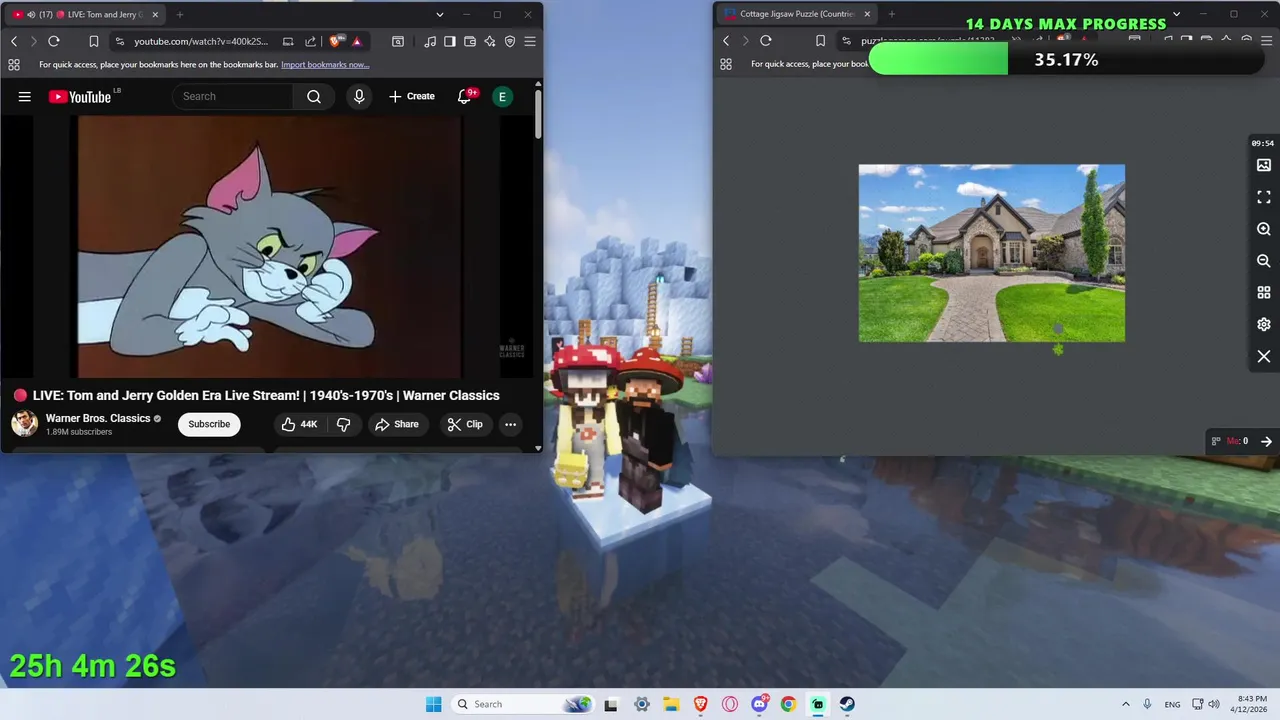Zoom in on the jigsaw puzzle
This screenshot has height=720, width=1280.
pyautogui.click(x=1264, y=229)
